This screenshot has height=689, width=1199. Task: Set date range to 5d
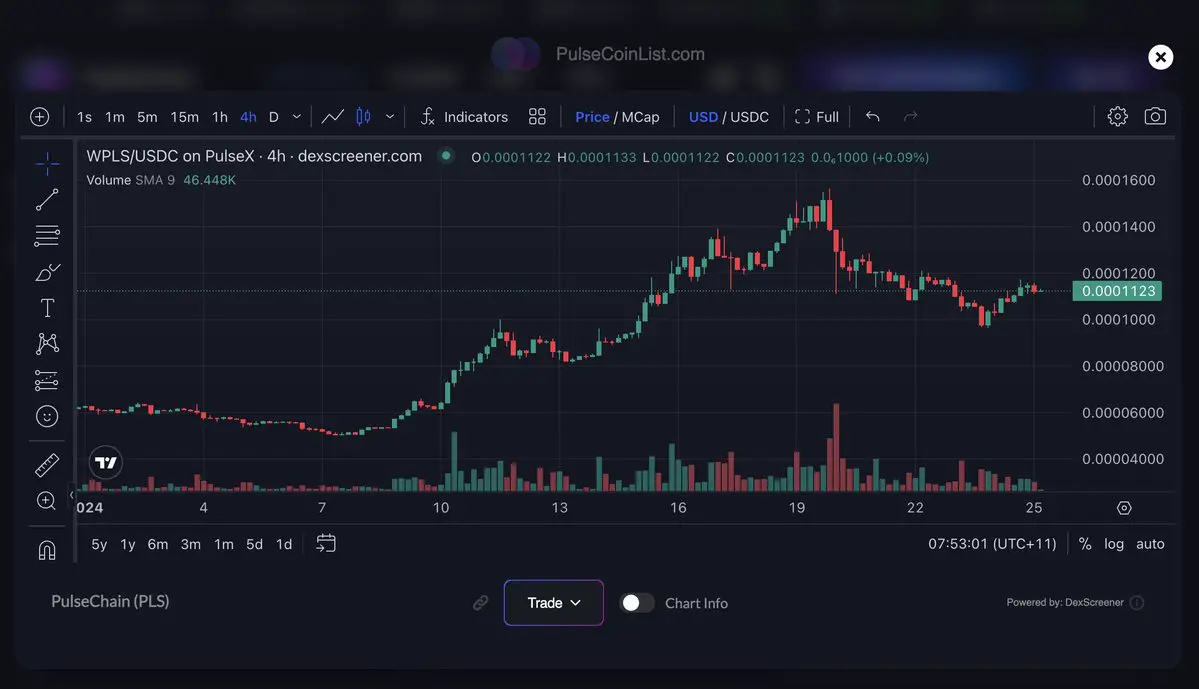(x=254, y=544)
